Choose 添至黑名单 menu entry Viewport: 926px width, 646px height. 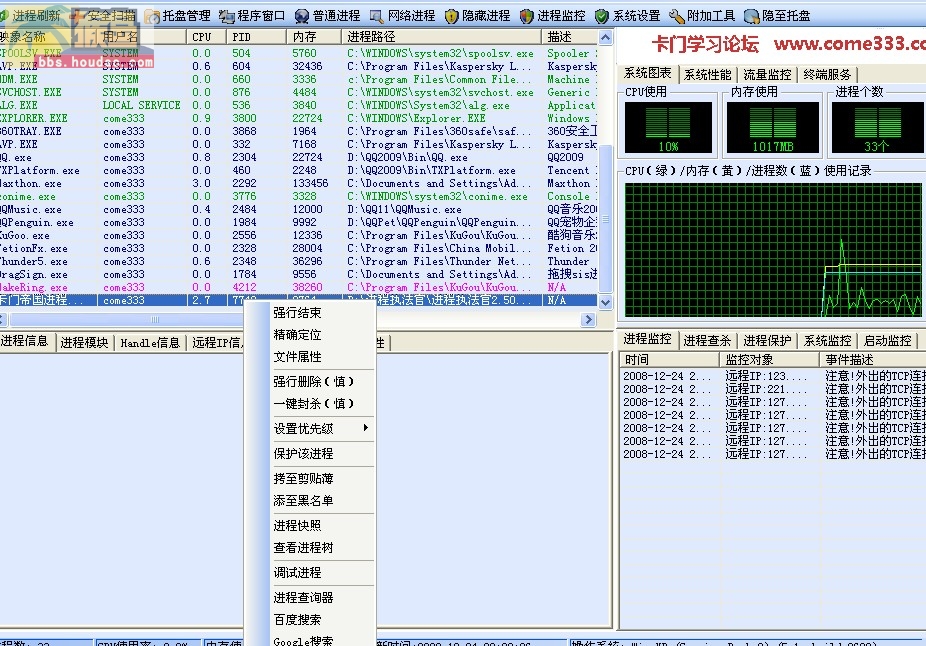coord(303,501)
